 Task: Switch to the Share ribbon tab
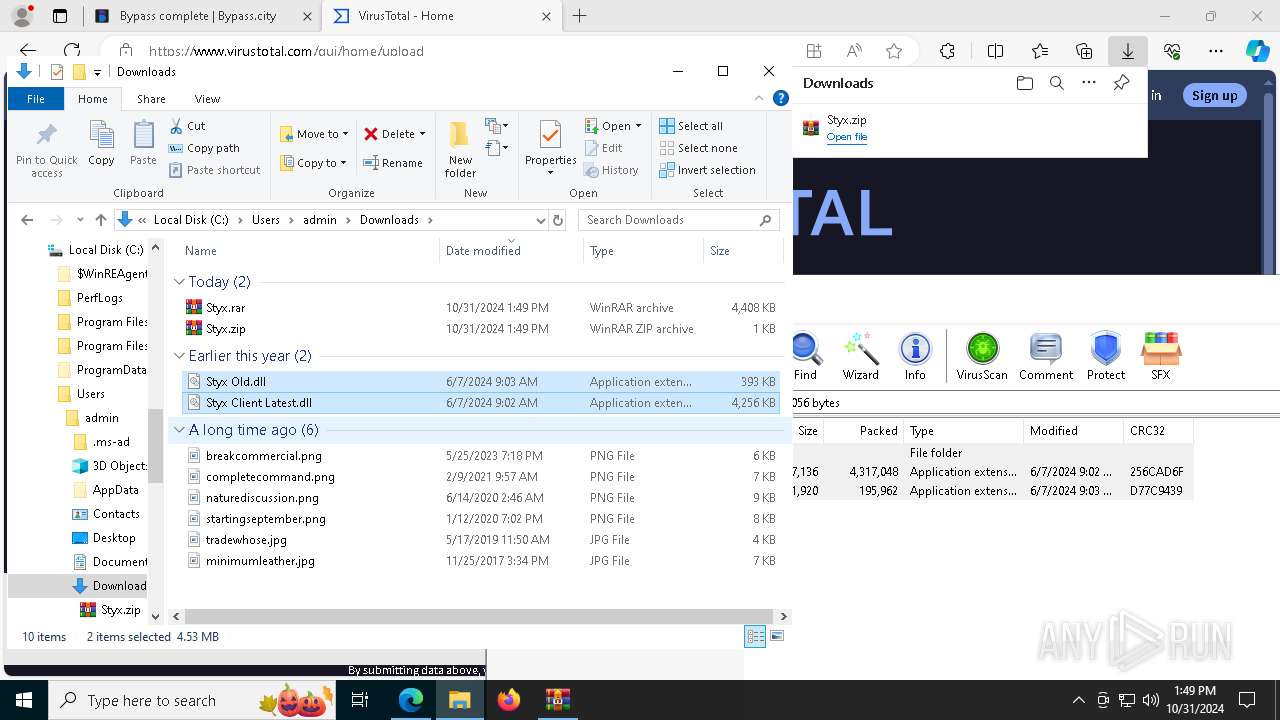click(x=151, y=99)
